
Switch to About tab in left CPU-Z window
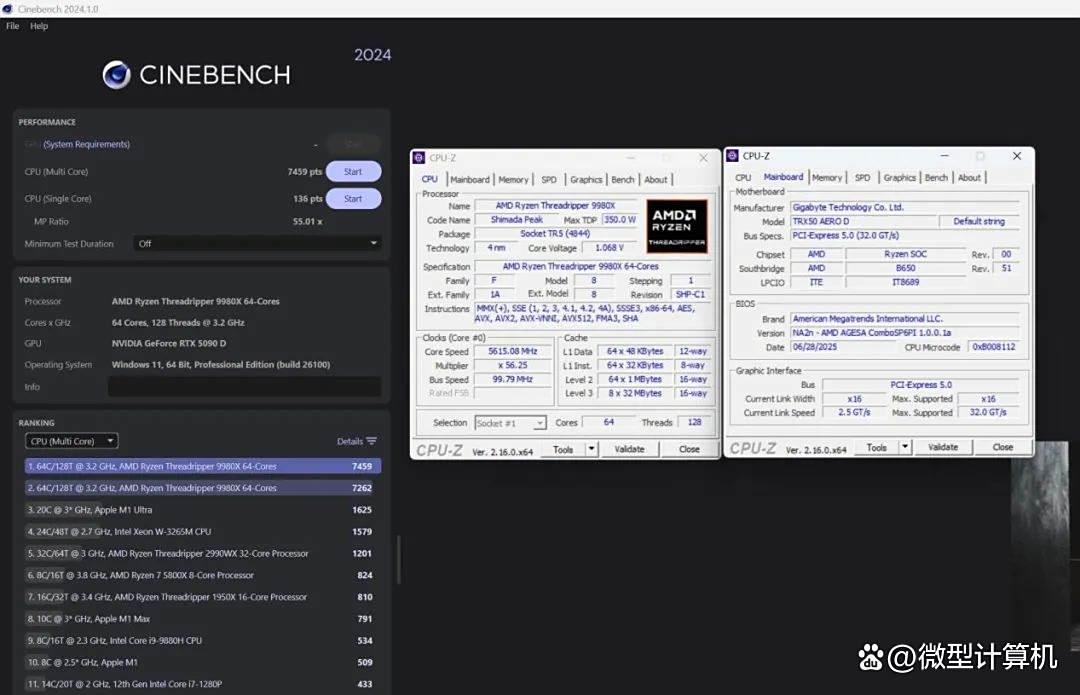(656, 180)
